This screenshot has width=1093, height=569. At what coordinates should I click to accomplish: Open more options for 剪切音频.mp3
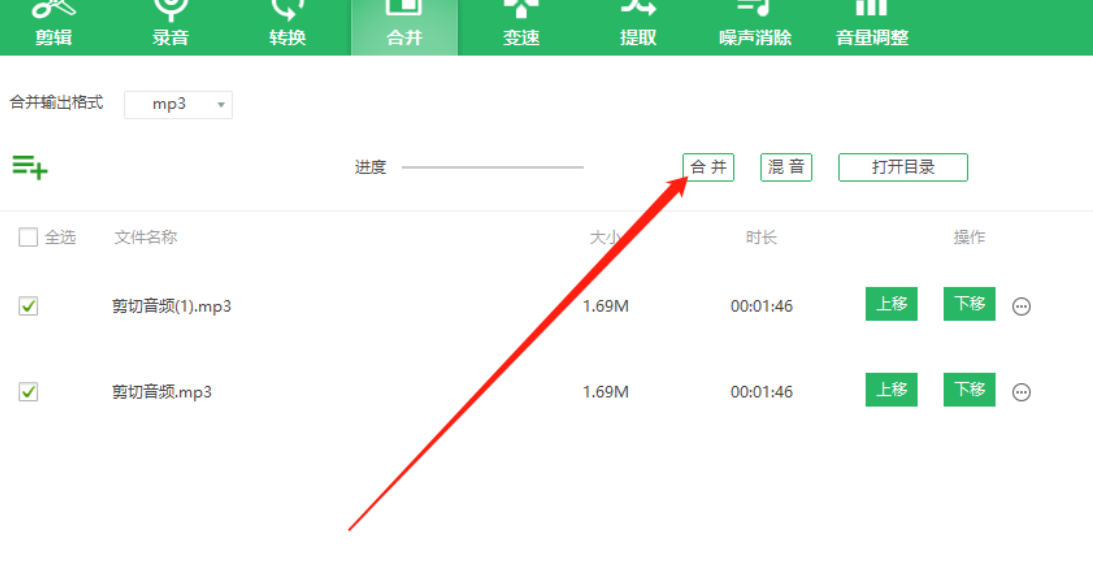1021,392
